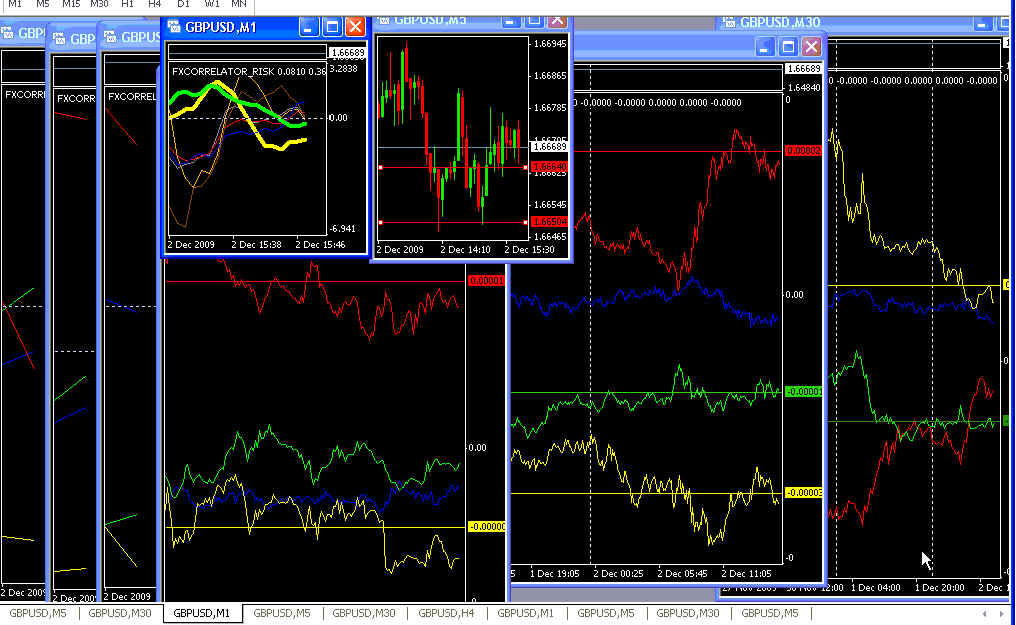Click the 2 Dec 05:45 time label

click(x=682, y=573)
